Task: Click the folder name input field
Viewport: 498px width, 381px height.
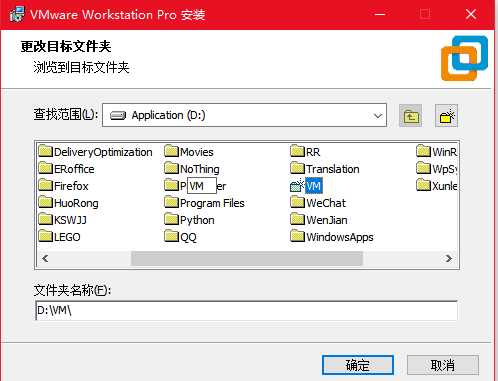Action: point(246,310)
